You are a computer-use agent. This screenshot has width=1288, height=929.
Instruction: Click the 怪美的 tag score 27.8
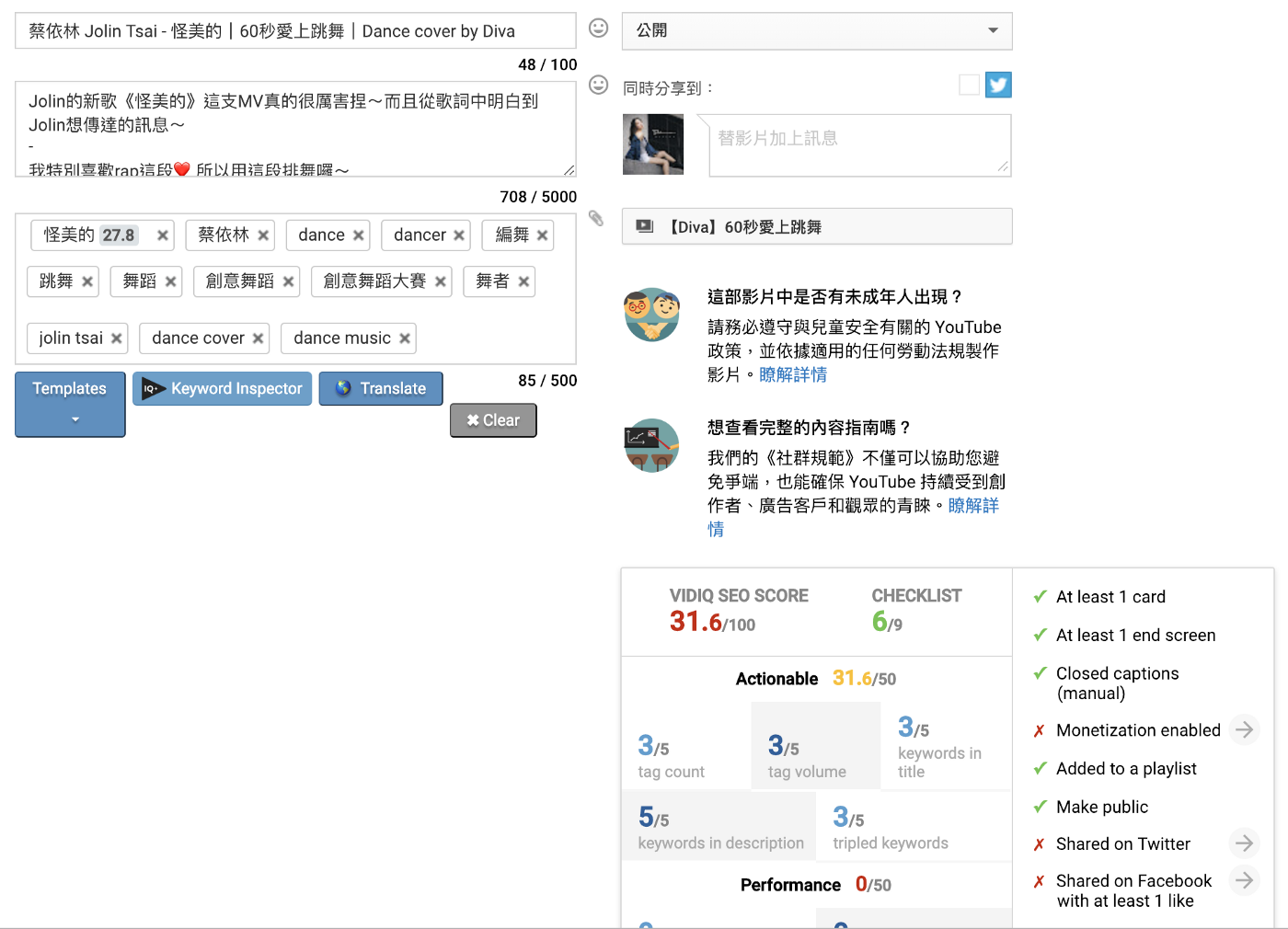[119, 235]
